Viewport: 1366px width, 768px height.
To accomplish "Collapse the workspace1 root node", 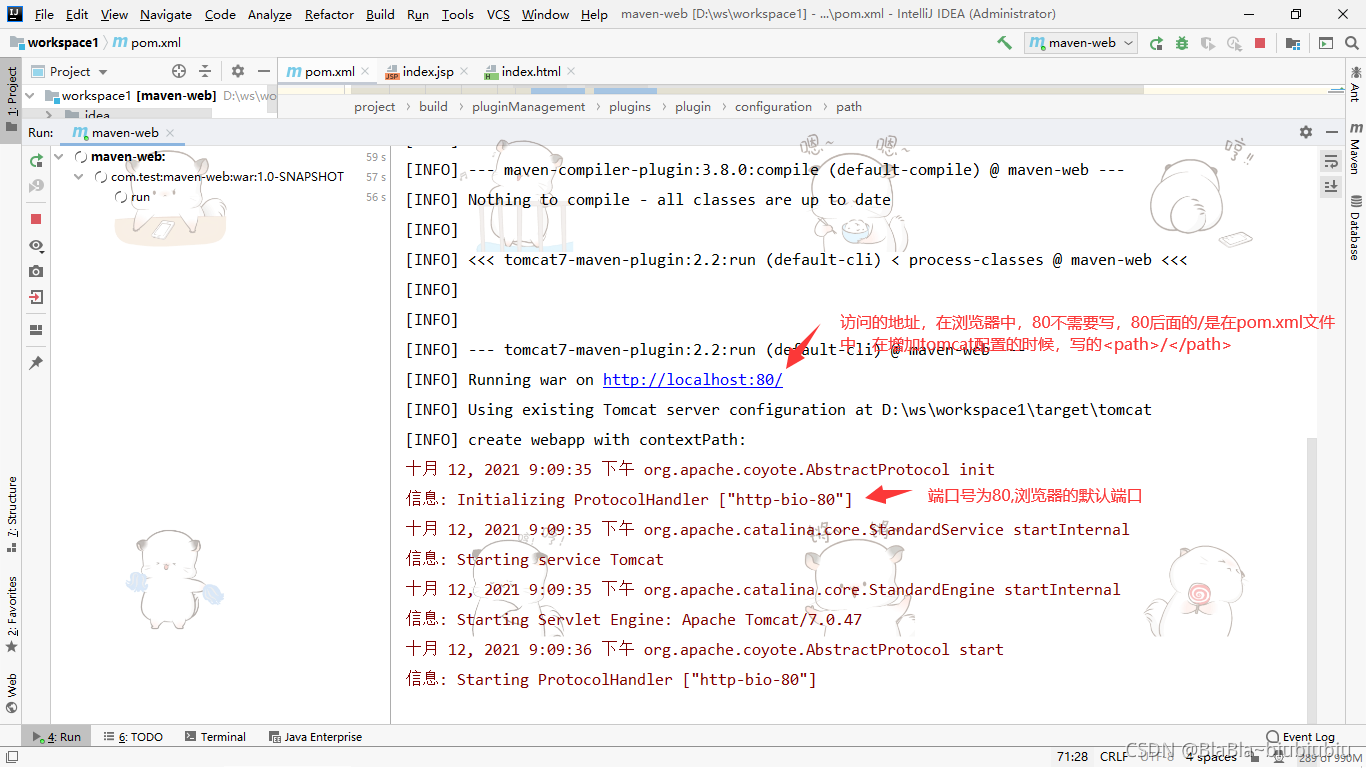I will tap(30, 96).
